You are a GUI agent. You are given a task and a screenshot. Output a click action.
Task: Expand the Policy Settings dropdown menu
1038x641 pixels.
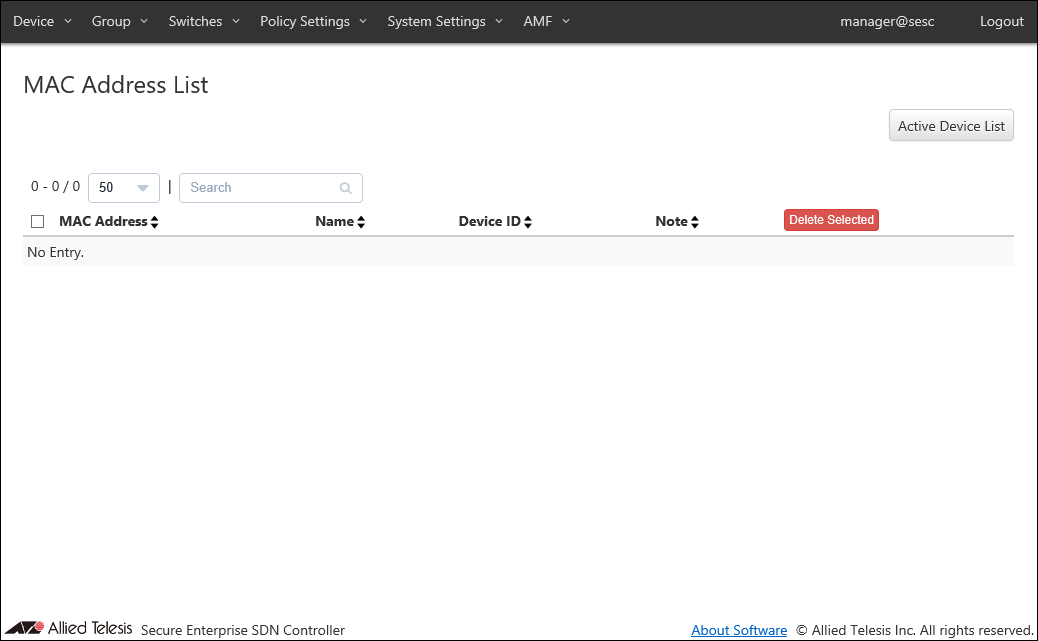pyautogui.click(x=313, y=21)
